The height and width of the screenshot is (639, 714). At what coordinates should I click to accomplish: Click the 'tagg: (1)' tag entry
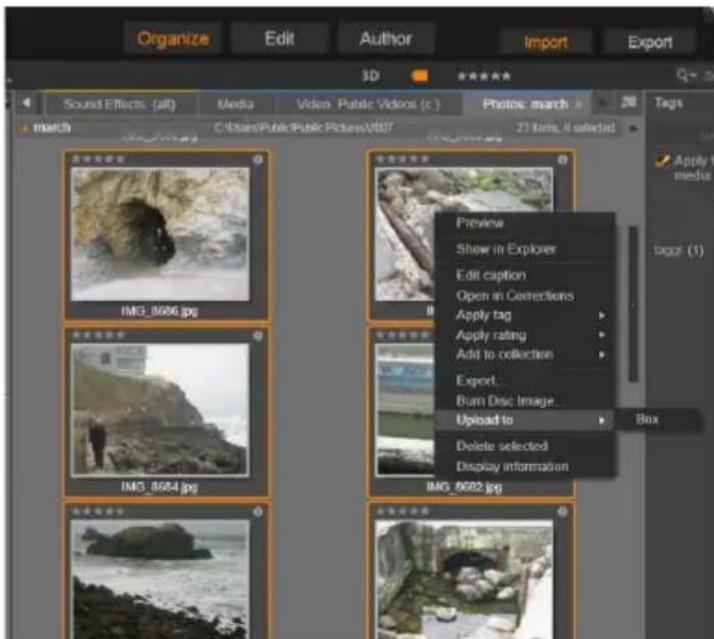click(x=679, y=251)
